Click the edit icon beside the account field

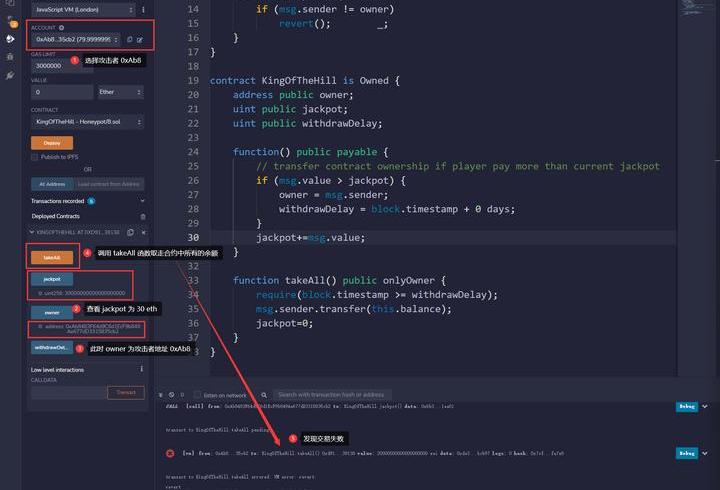point(140,40)
